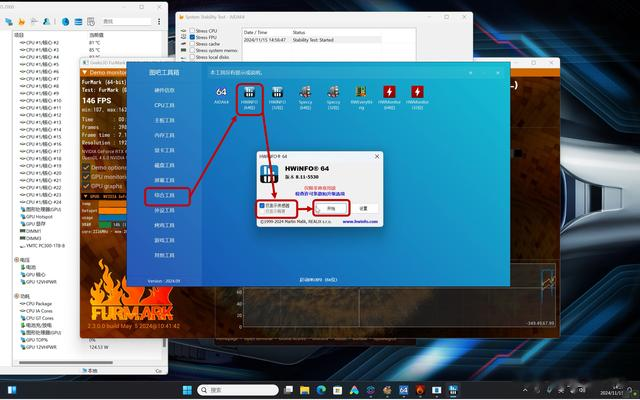Screen dimensions: 640x400
Task: Open the HWiNFO (32-bit) tool icon
Action: pos(277,98)
